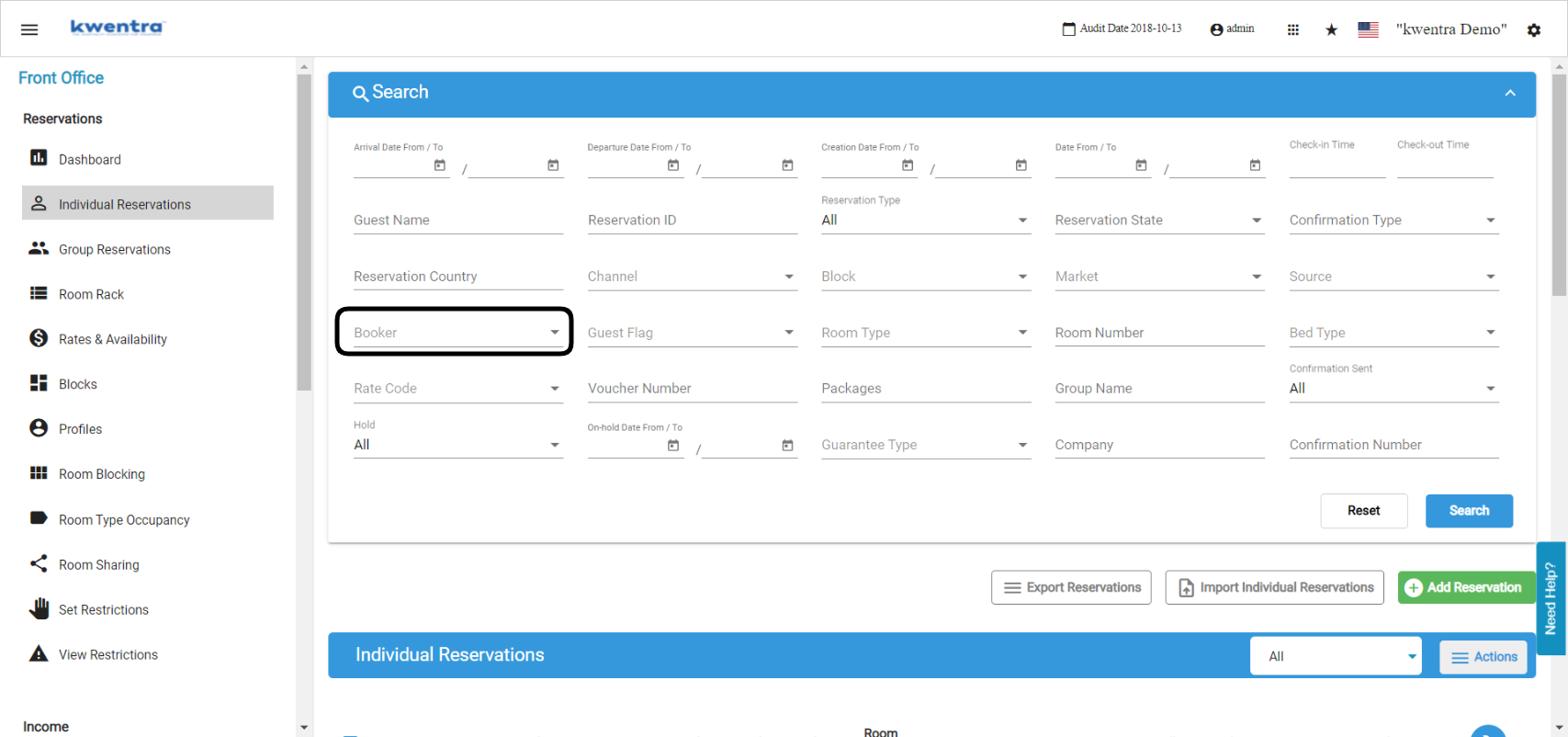The image size is (1568, 737).
Task: Click the Group Reservations people icon
Action: (x=39, y=248)
